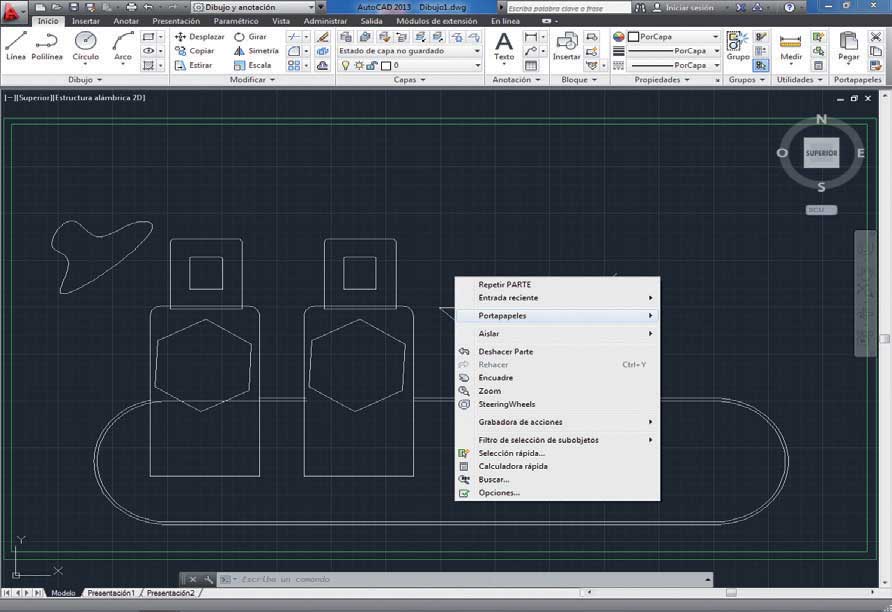Select the Círculo tool
The width and height of the screenshot is (892, 612).
click(85, 45)
